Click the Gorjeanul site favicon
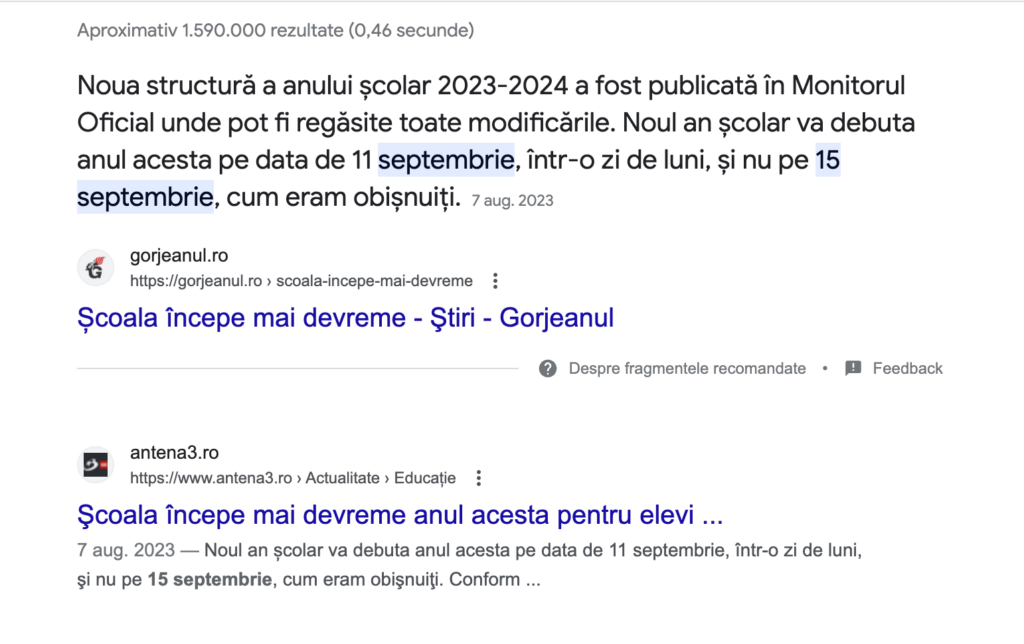 (96, 268)
